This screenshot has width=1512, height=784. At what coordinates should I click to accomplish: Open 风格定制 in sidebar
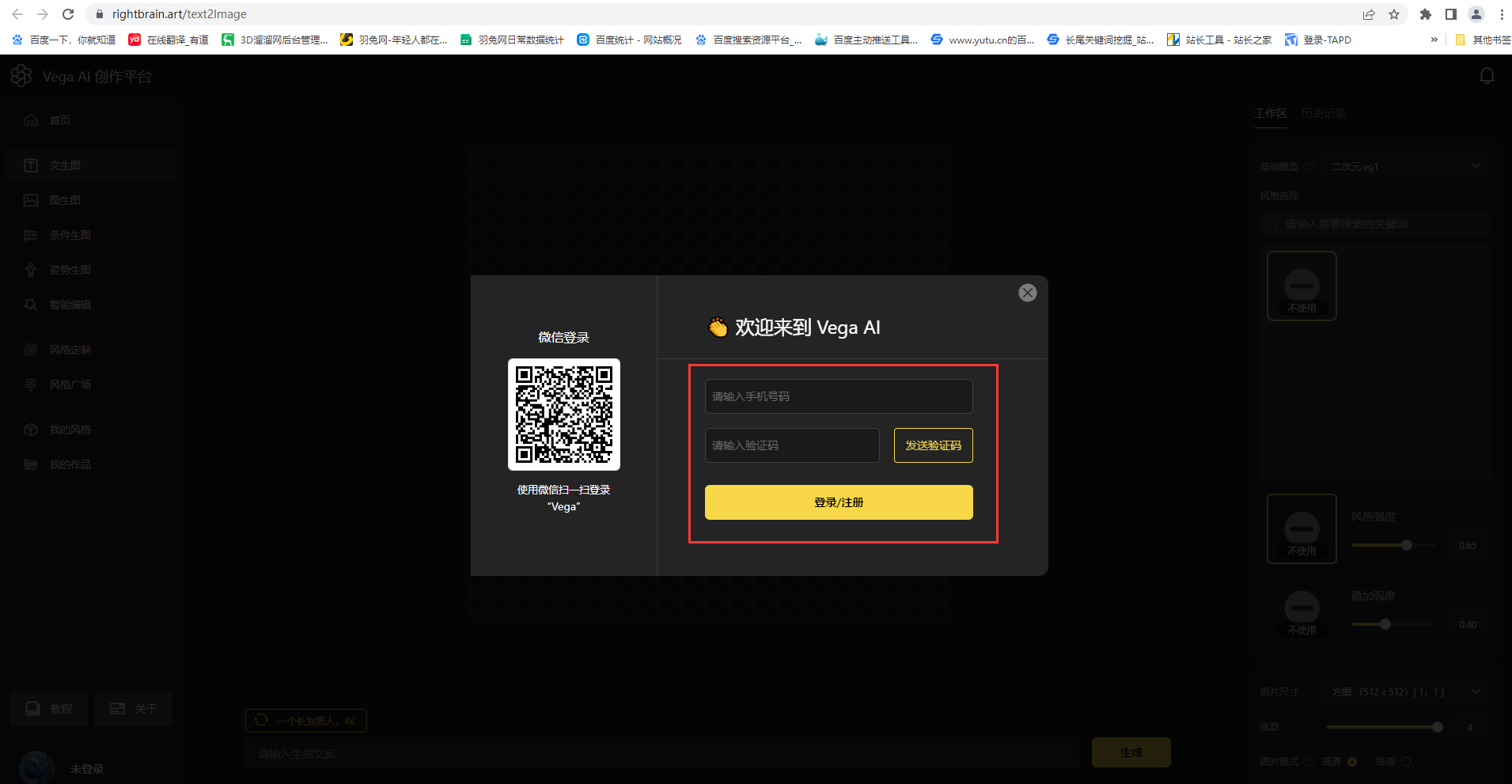[x=91, y=350]
